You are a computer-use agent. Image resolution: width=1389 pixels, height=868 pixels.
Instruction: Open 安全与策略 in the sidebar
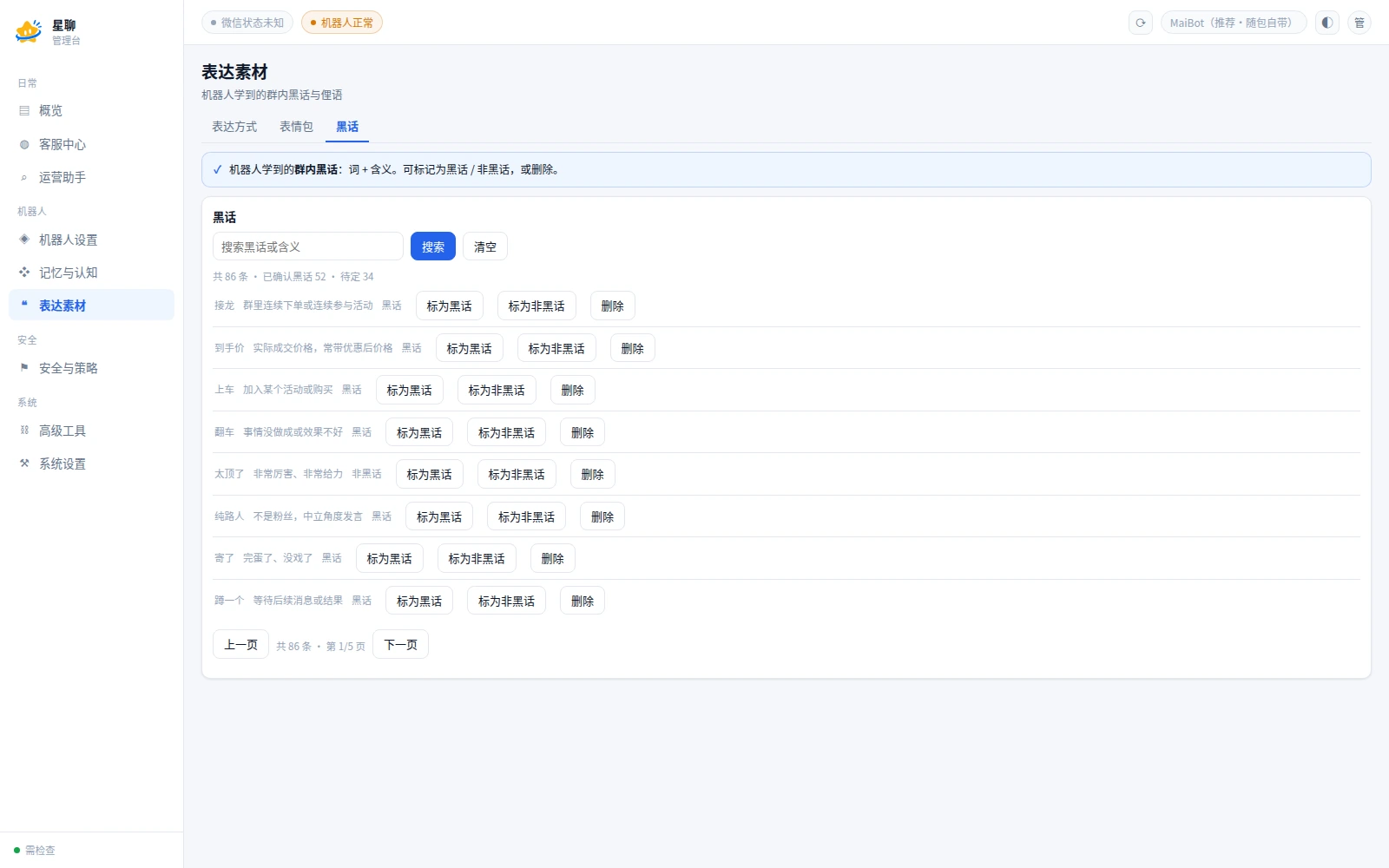coord(91,368)
